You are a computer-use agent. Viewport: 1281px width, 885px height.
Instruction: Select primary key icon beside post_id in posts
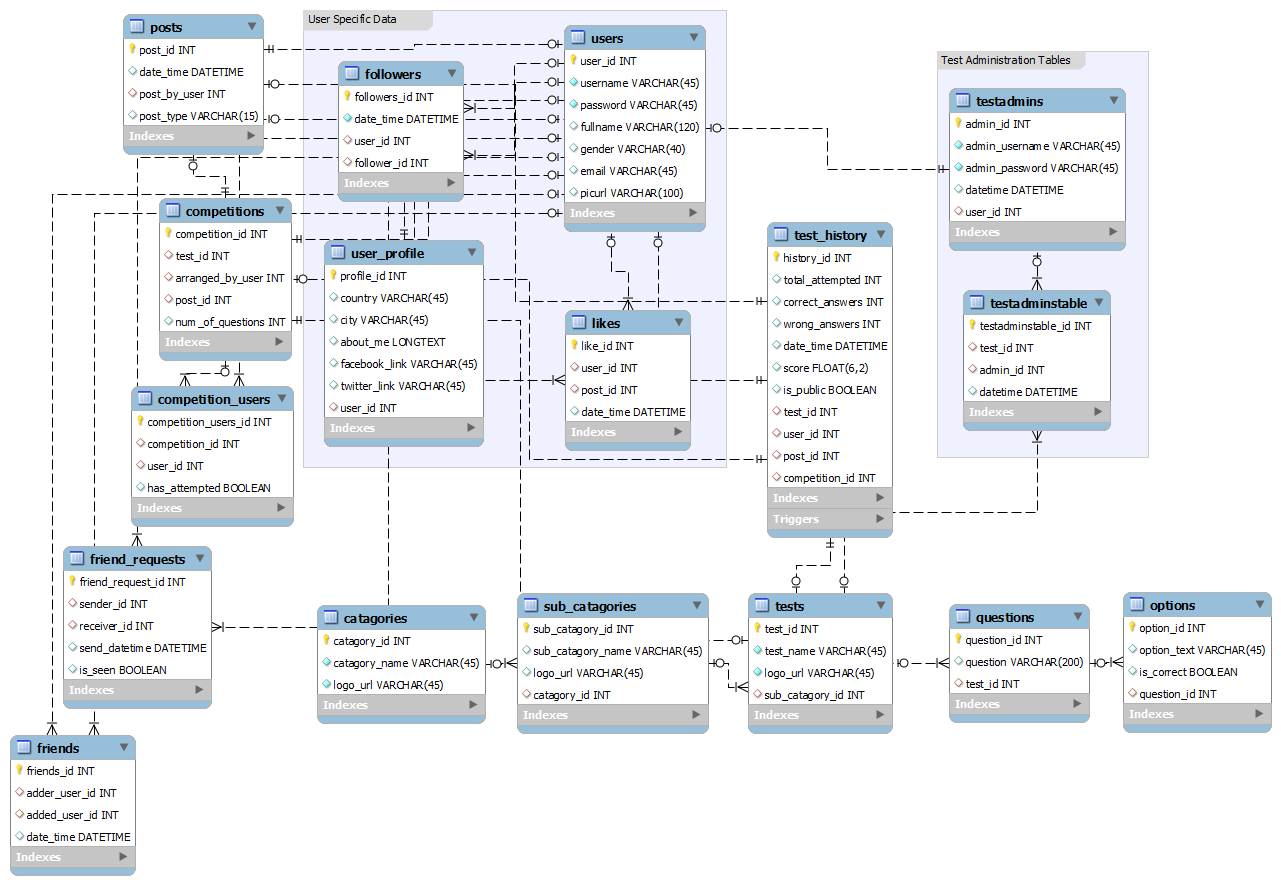tap(131, 49)
